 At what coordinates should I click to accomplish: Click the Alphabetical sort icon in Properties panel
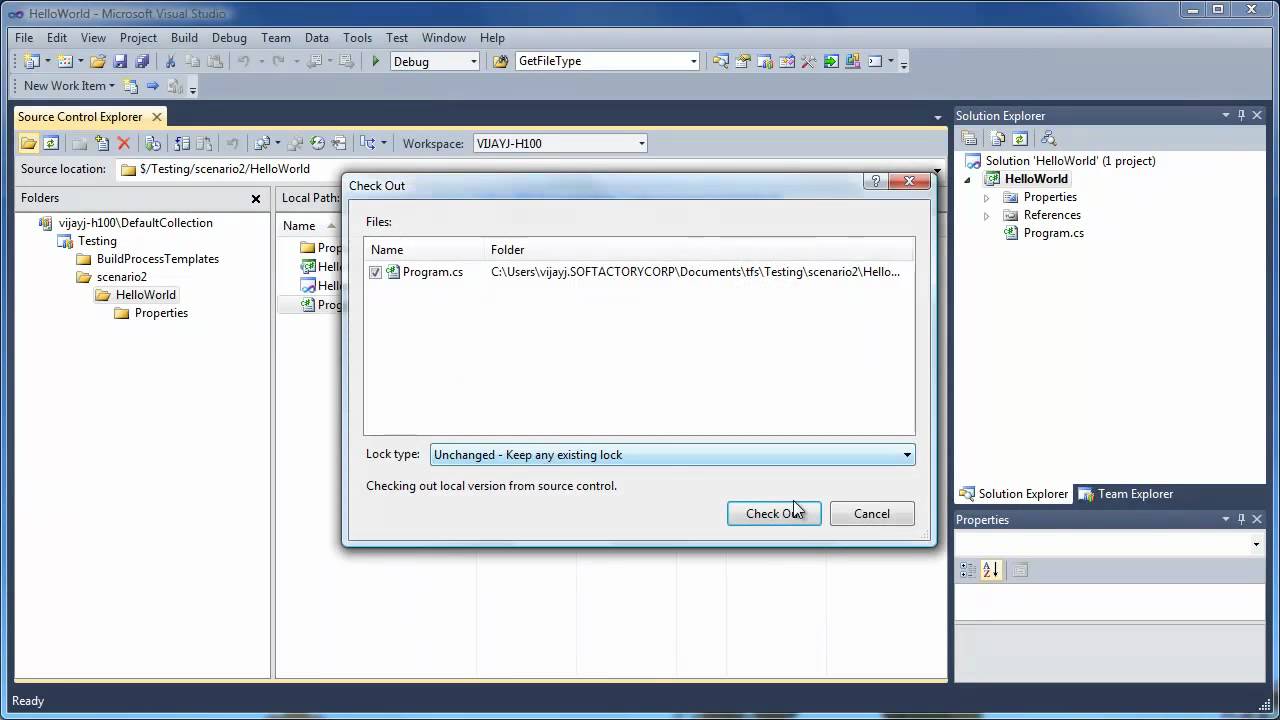click(x=991, y=570)
